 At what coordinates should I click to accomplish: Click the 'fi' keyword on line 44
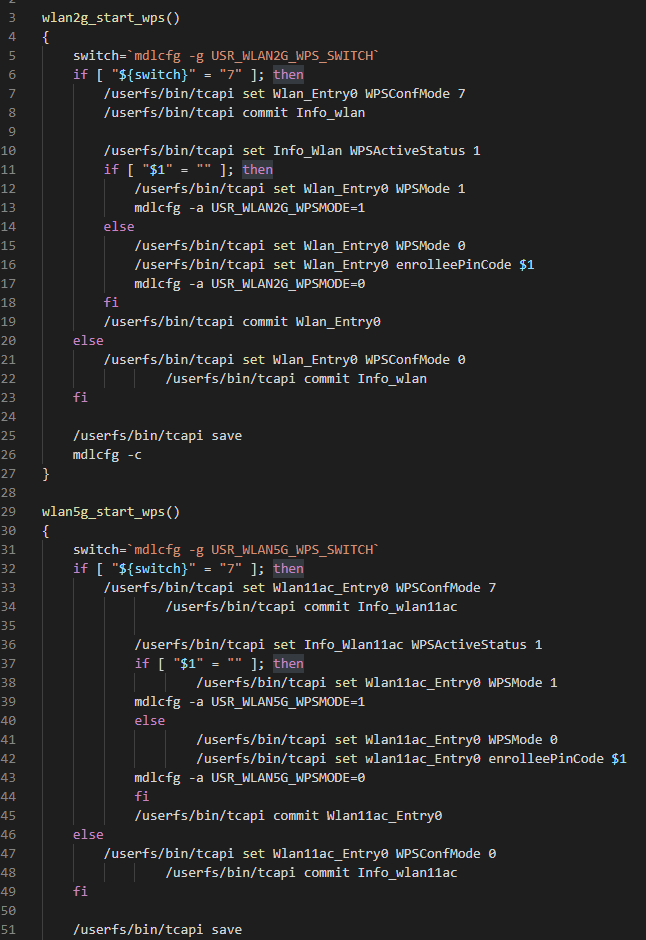[x=142, y=796]
